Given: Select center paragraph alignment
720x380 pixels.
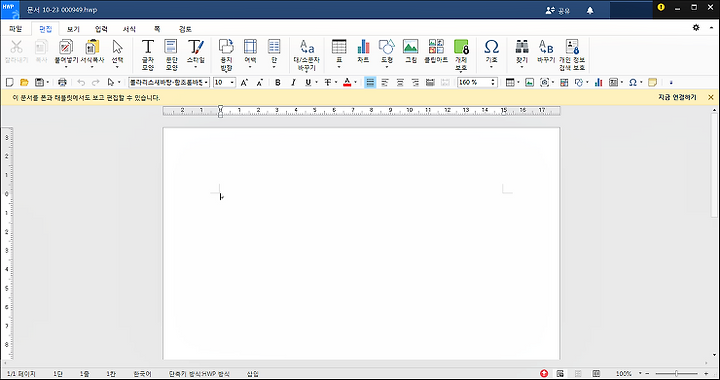Looking at the screenshot, I should pos(400,83).
